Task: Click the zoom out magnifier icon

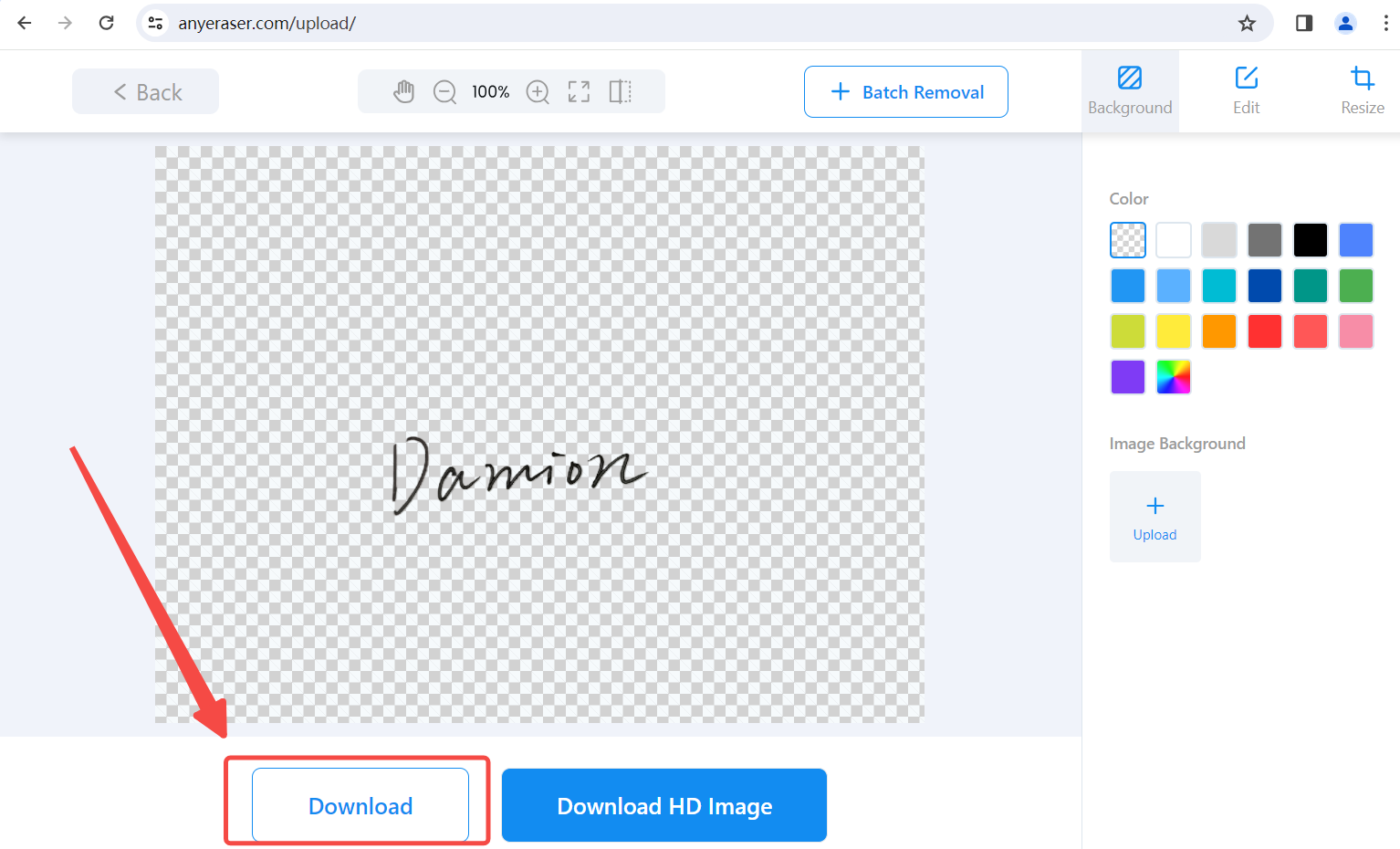Action: pos(444,92)
